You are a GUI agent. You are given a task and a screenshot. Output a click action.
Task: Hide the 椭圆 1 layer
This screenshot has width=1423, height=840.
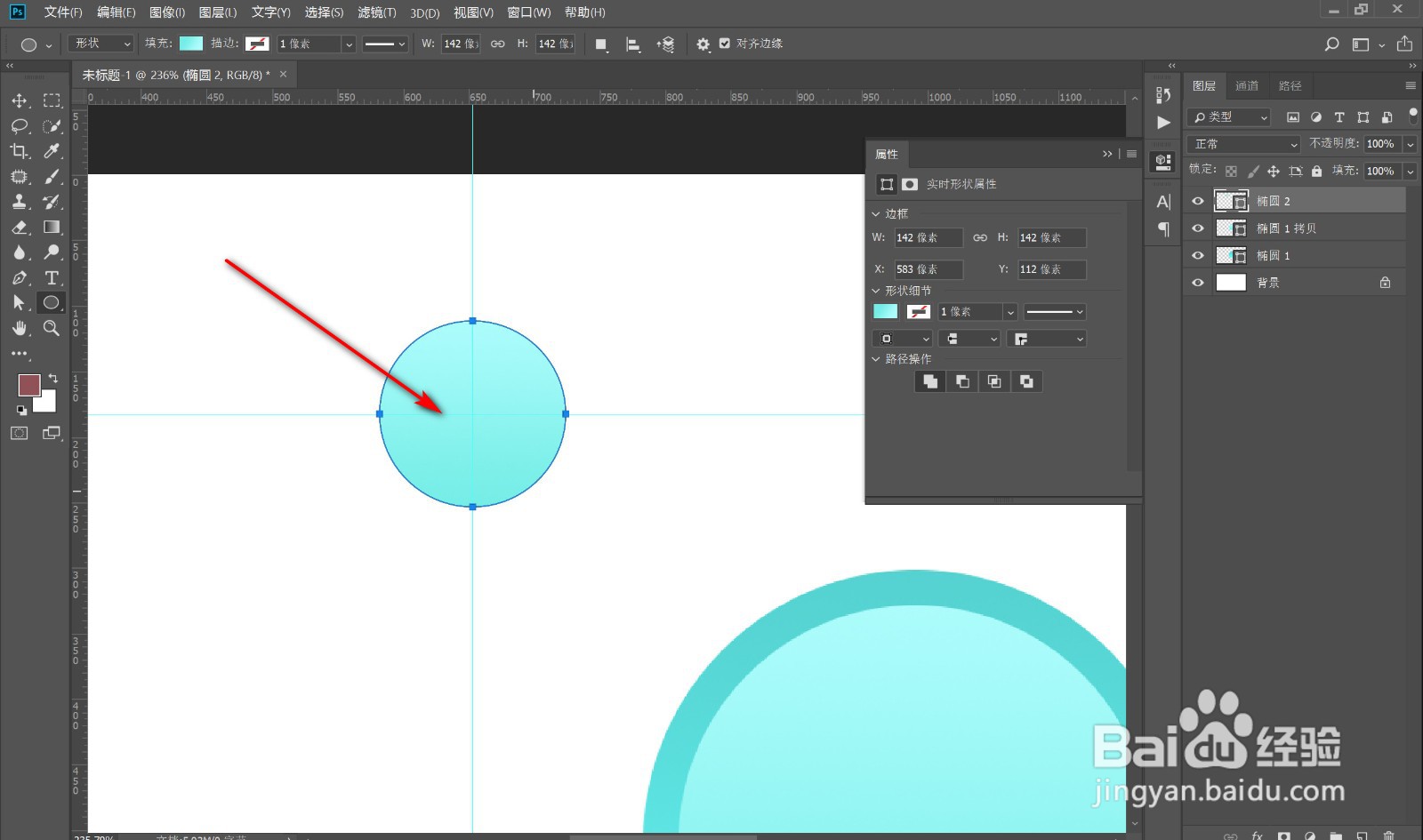tap(1198, 255)
